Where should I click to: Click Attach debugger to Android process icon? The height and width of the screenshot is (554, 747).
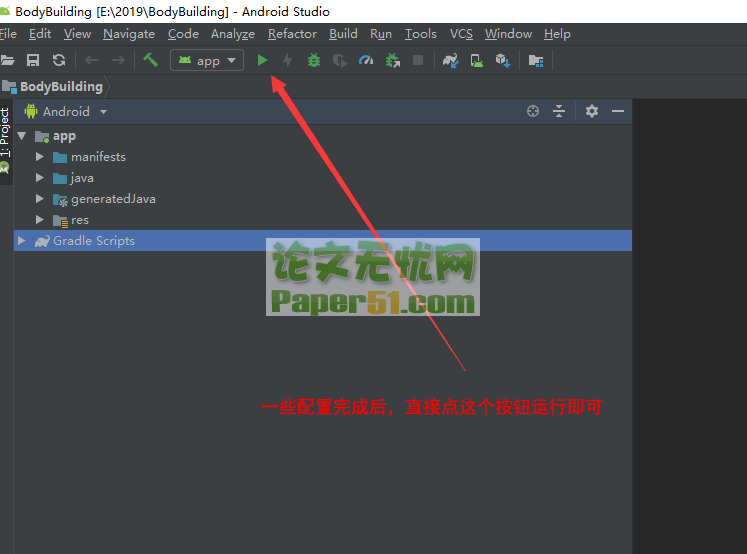[x=393, y=60]
